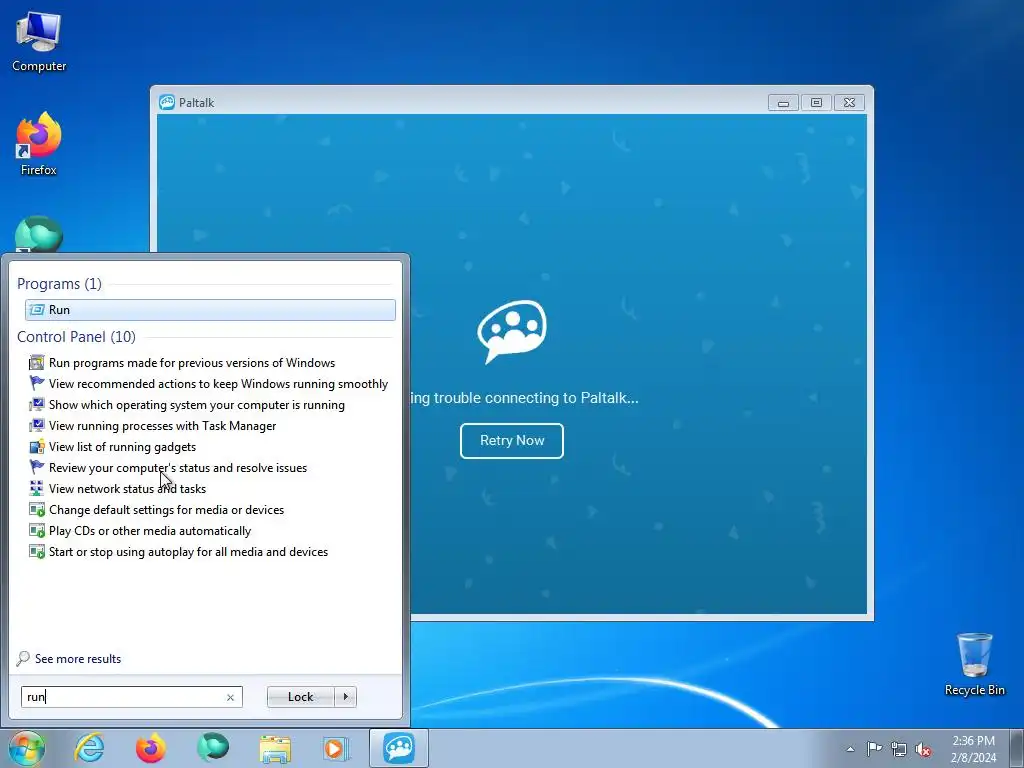Click autoplay icon beside Change default settings
The image size is (1024, 768).
[x=37, y=510]
